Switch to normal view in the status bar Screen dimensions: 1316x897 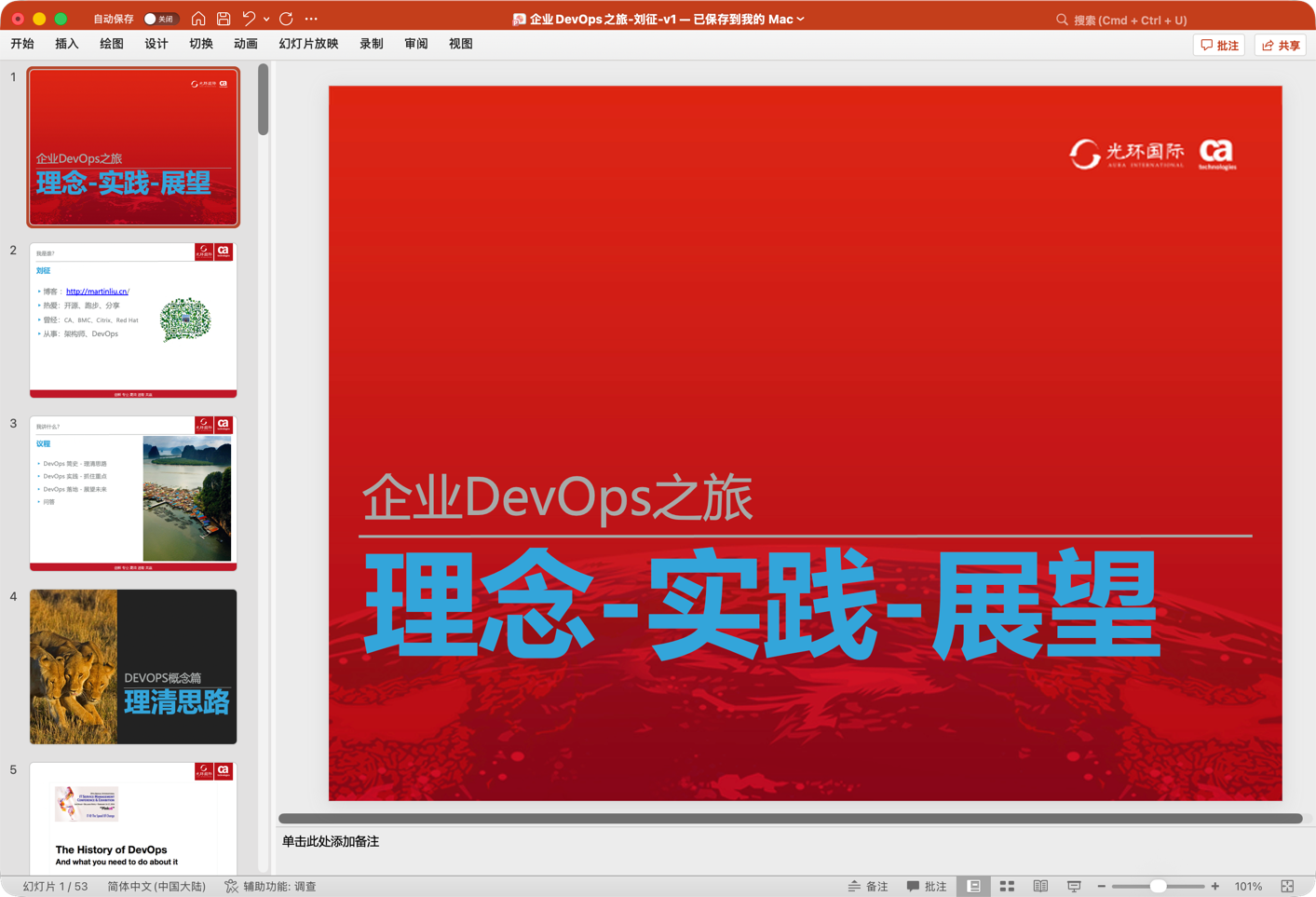pos(973,886)
